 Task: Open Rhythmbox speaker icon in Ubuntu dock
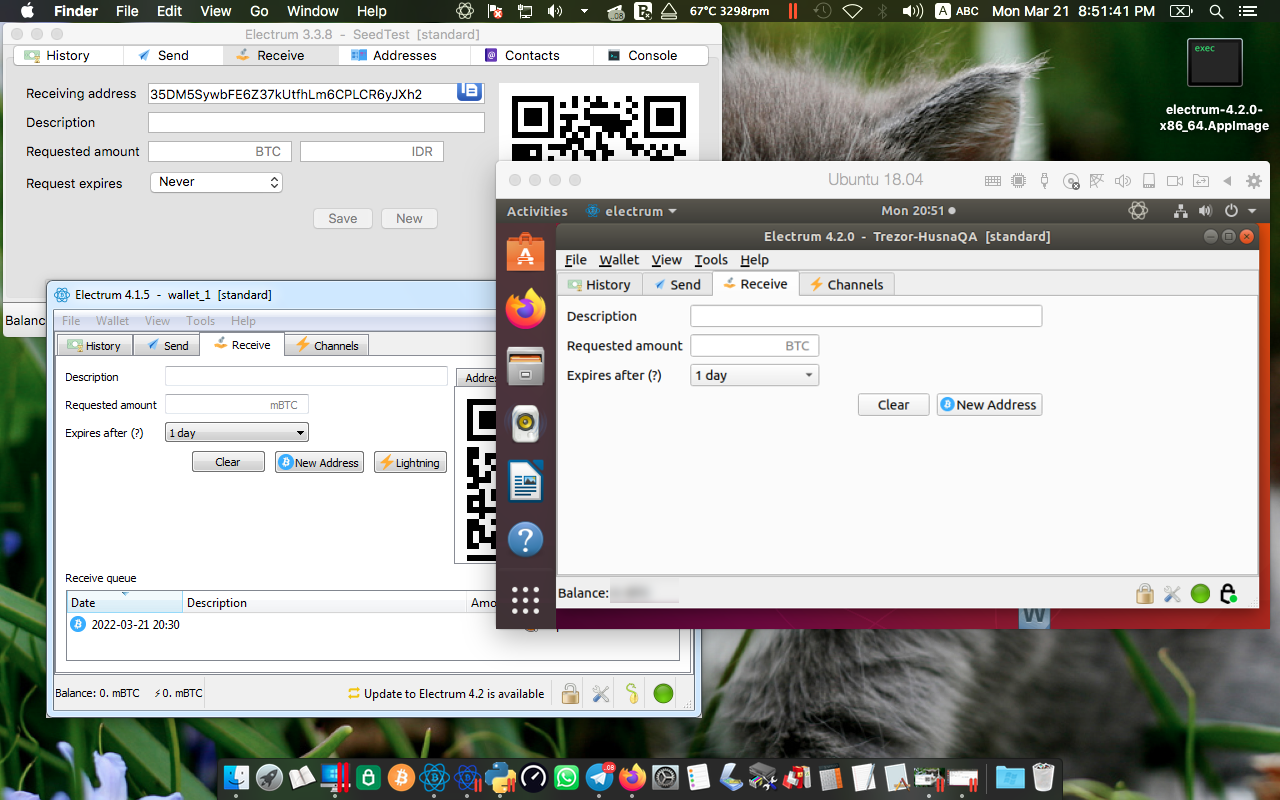click(525, 424)
